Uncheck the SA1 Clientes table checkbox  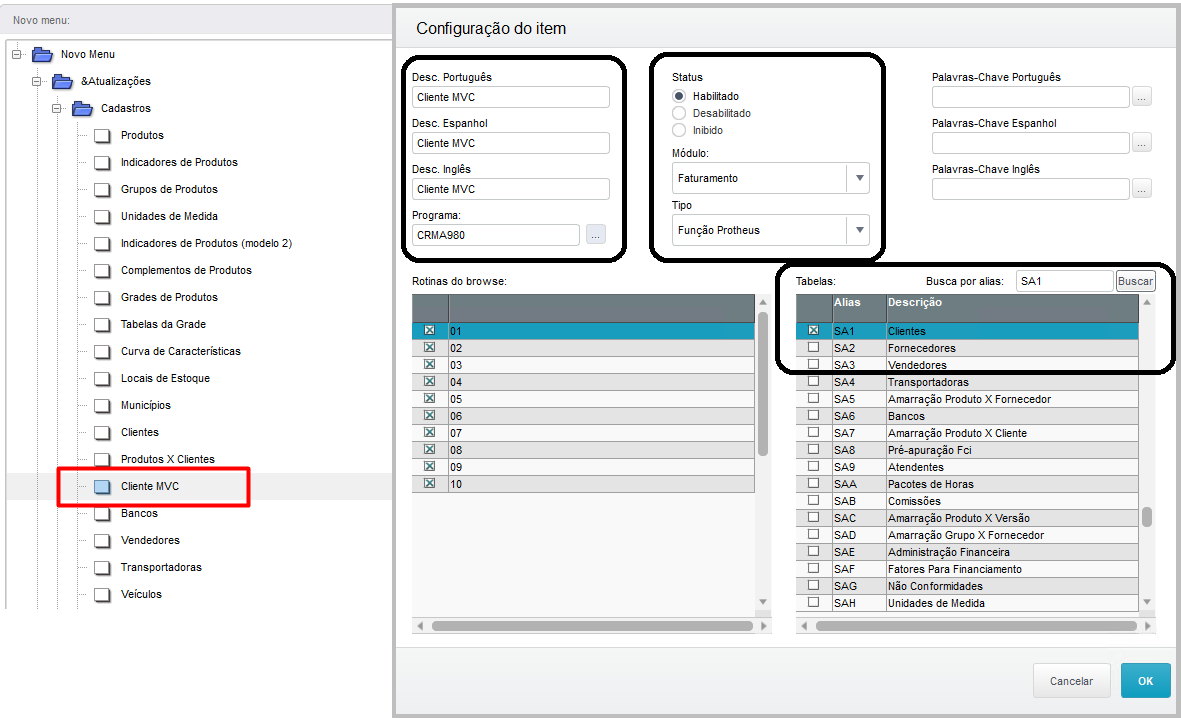[813, 330]
